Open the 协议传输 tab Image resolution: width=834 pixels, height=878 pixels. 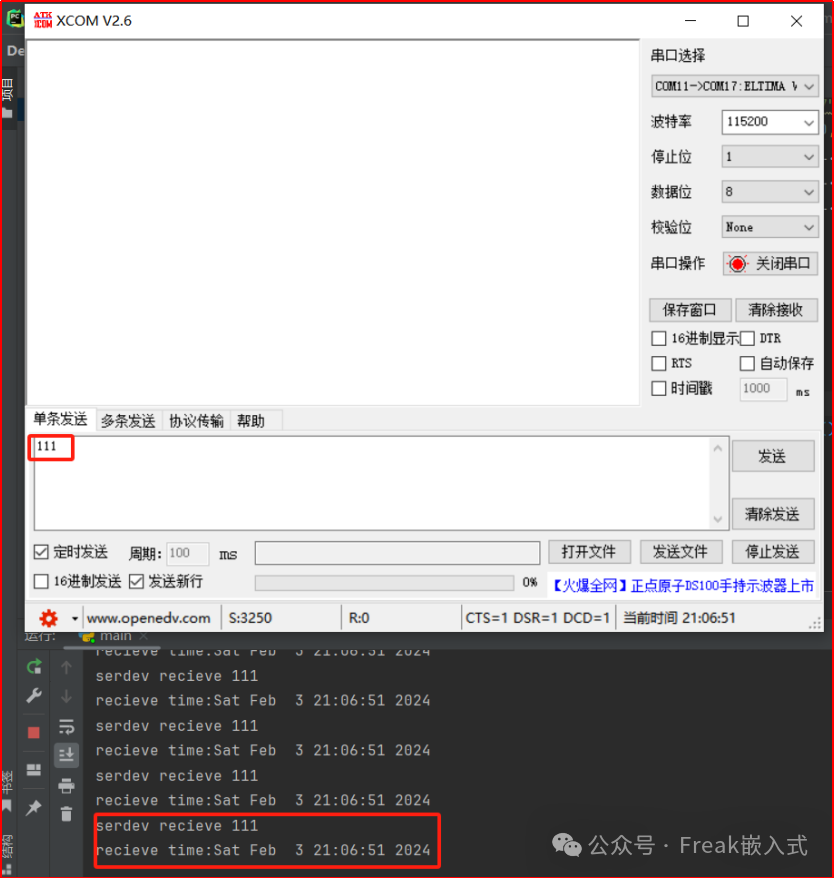[x=196, y=421]
